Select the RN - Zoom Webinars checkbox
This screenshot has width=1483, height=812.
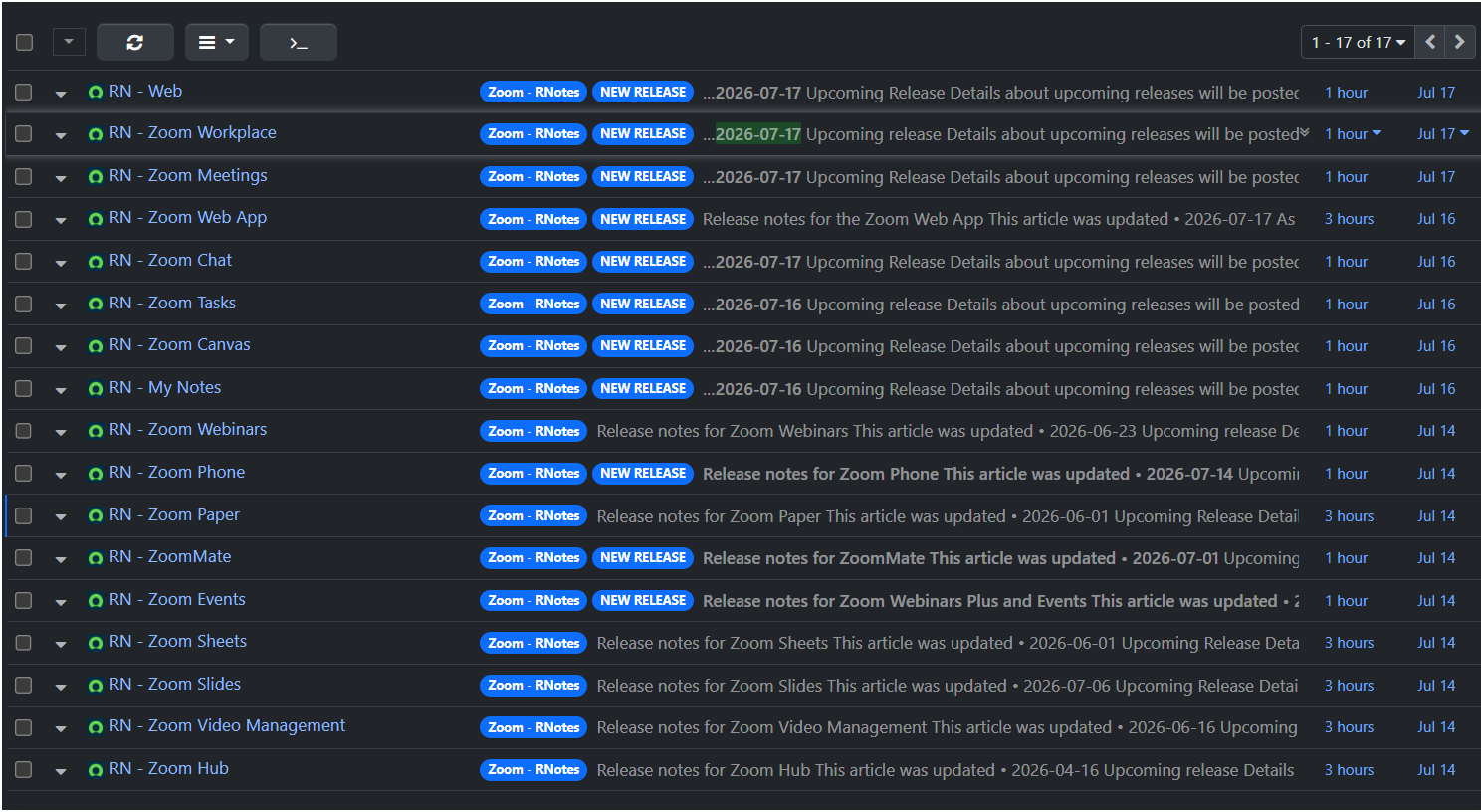(24, 431)
